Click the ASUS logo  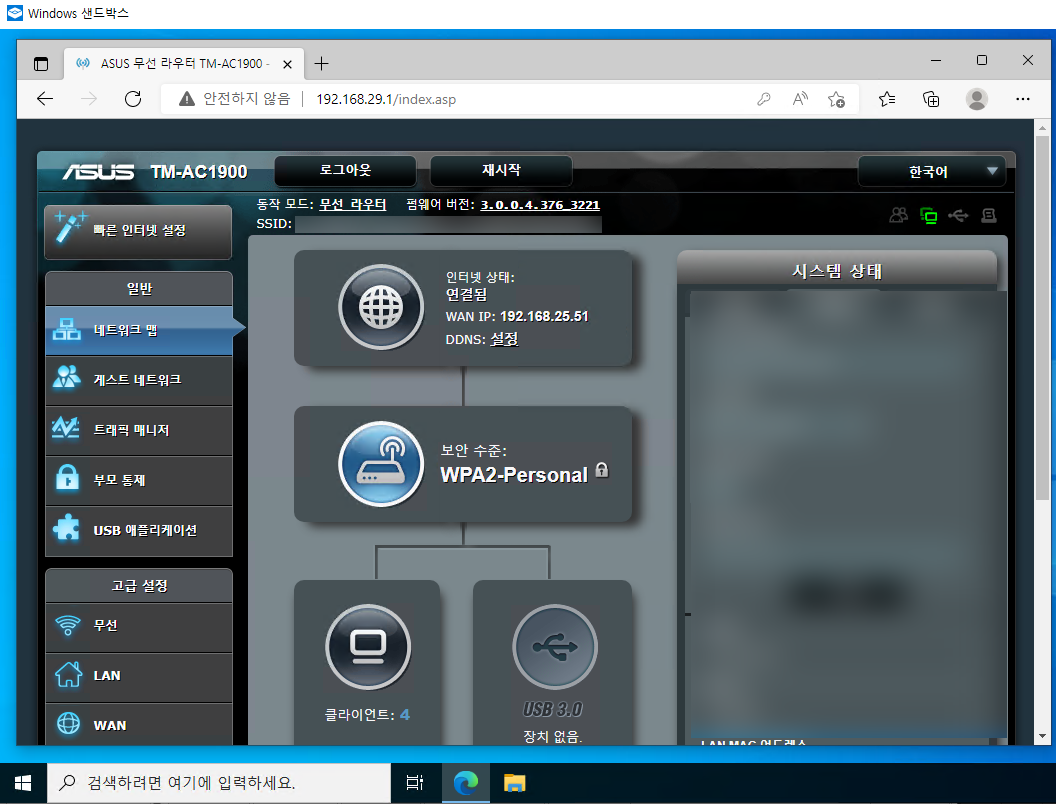point(99,172)
